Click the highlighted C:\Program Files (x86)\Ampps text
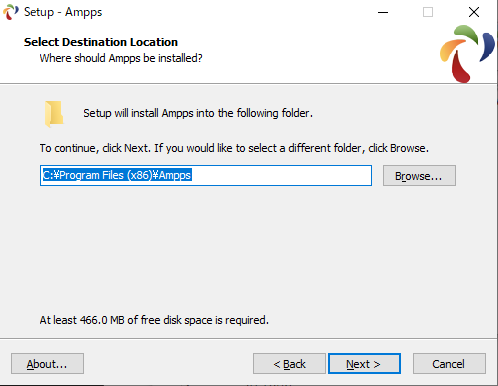The image size is (498, 386). (x=117, y=175)
